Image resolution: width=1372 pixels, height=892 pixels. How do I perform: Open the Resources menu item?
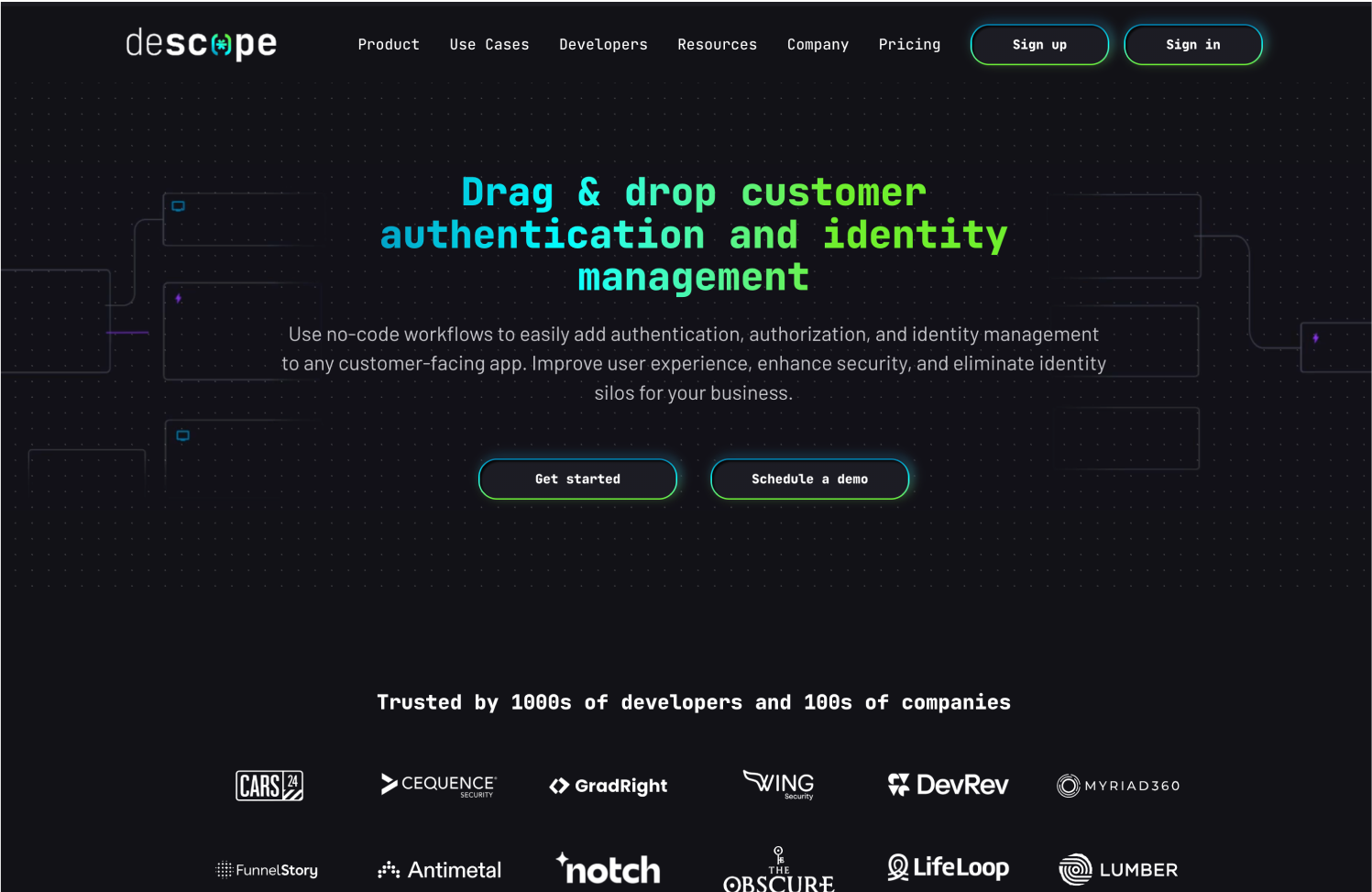(x=717, y=44)
